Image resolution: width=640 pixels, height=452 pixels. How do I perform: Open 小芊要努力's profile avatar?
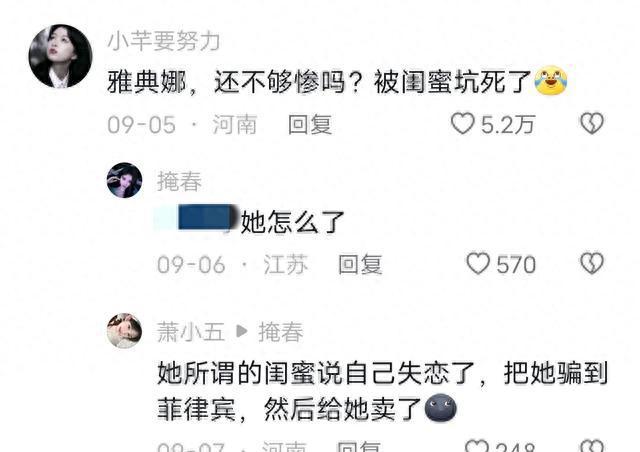point(60,56)
